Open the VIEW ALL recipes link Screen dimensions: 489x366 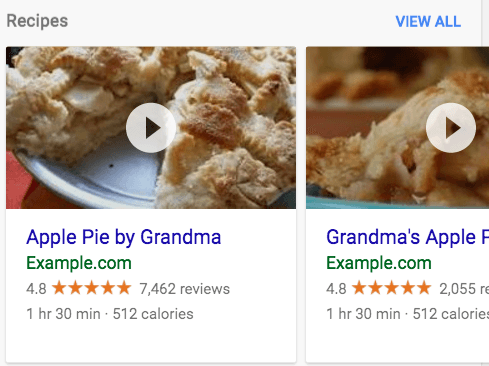pyautogui.click(x=428, y=22)
